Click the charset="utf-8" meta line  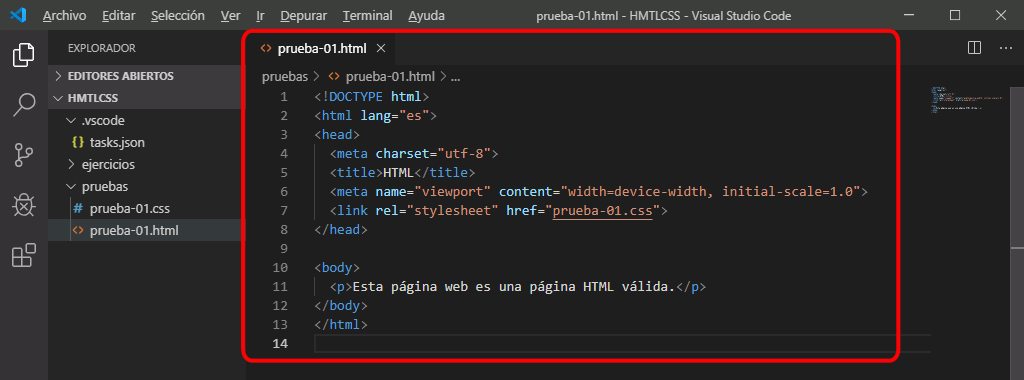click(x=414, y=153)
